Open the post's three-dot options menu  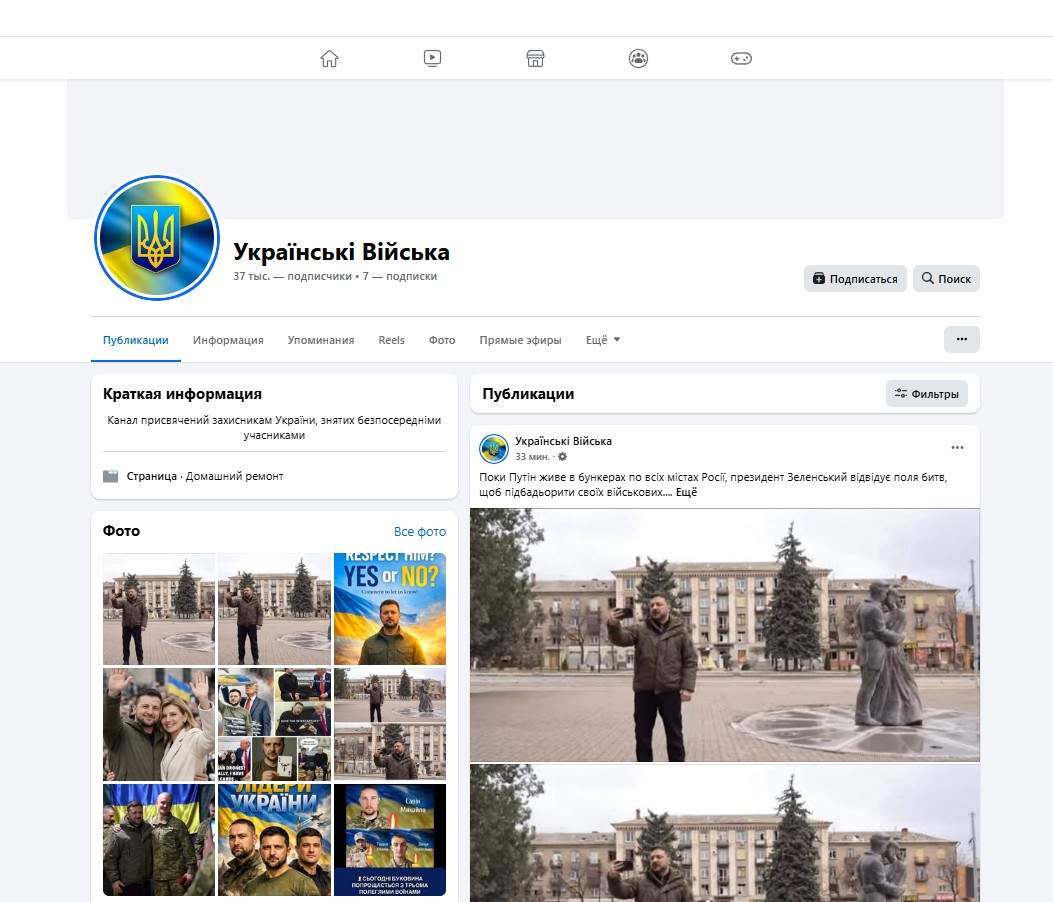[x=957, y=447]
